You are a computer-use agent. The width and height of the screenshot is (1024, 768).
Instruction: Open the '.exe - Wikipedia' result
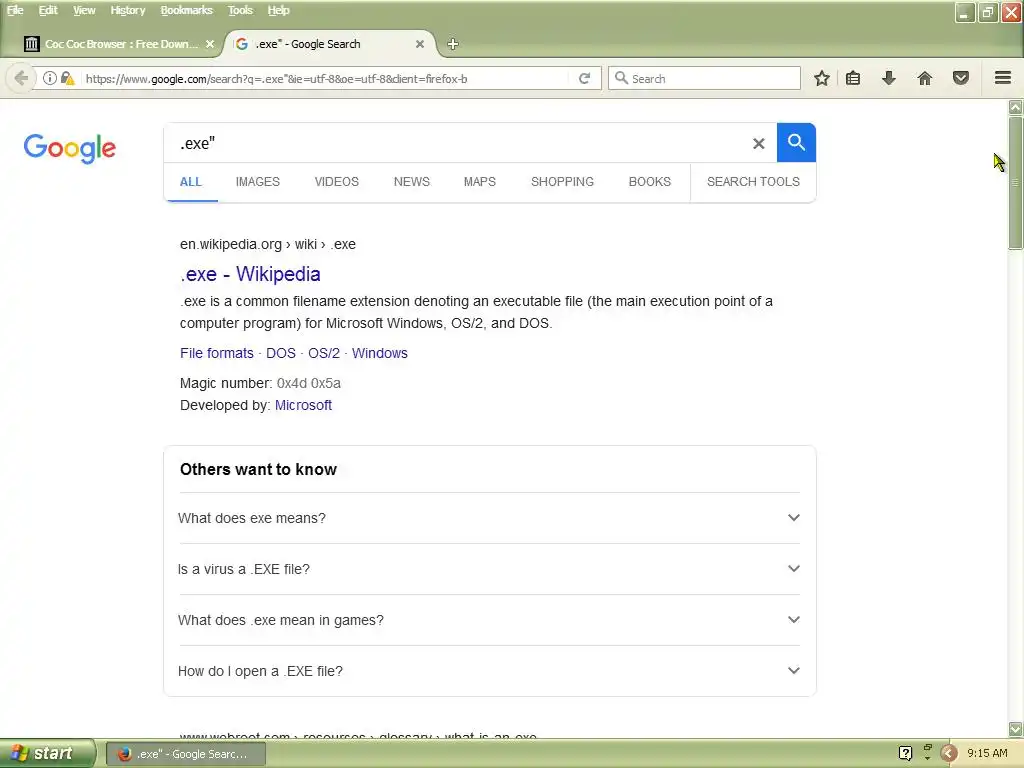[x=250, y=274]
